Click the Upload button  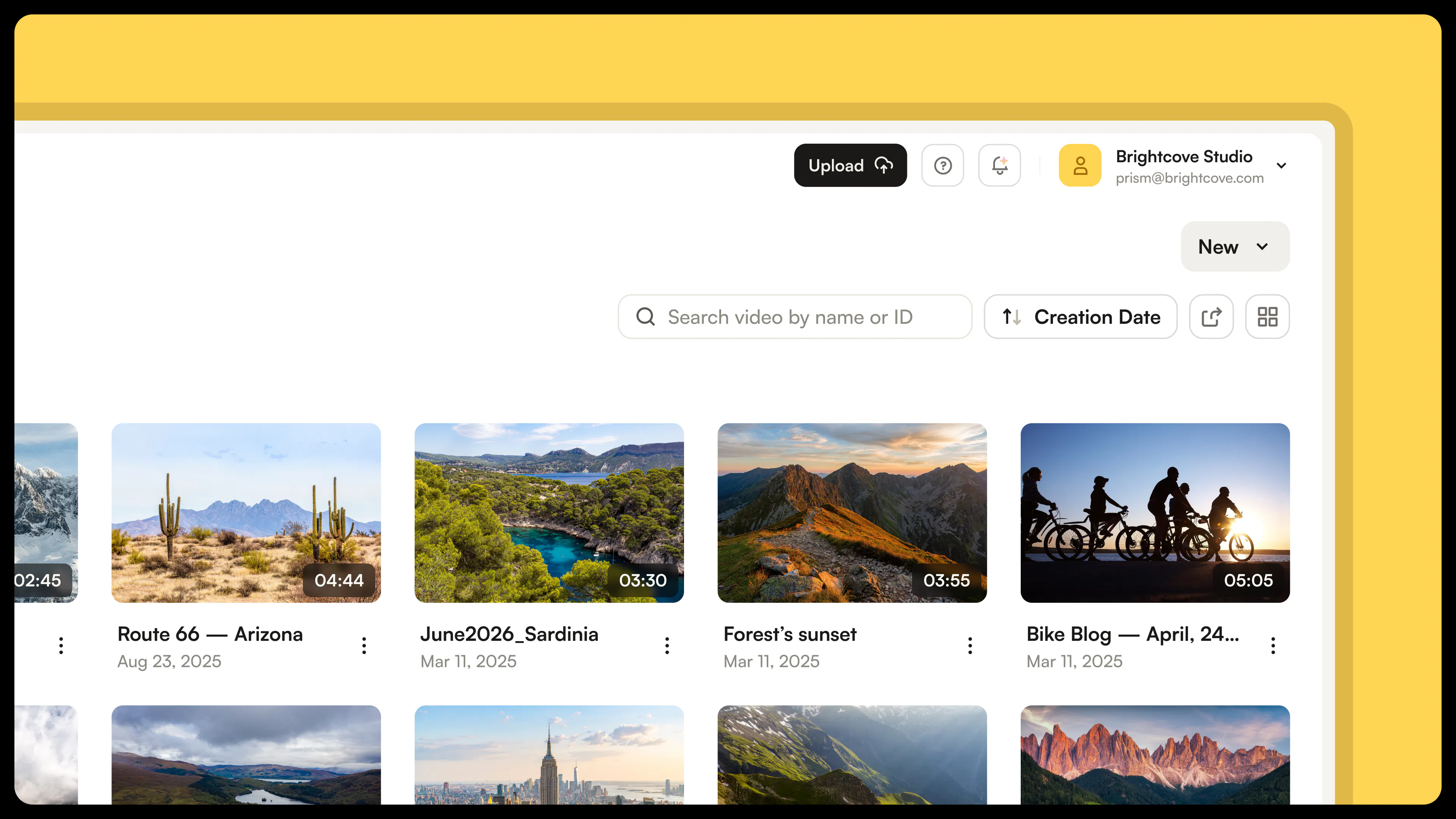pyautogui.click(x=850, y=165)
